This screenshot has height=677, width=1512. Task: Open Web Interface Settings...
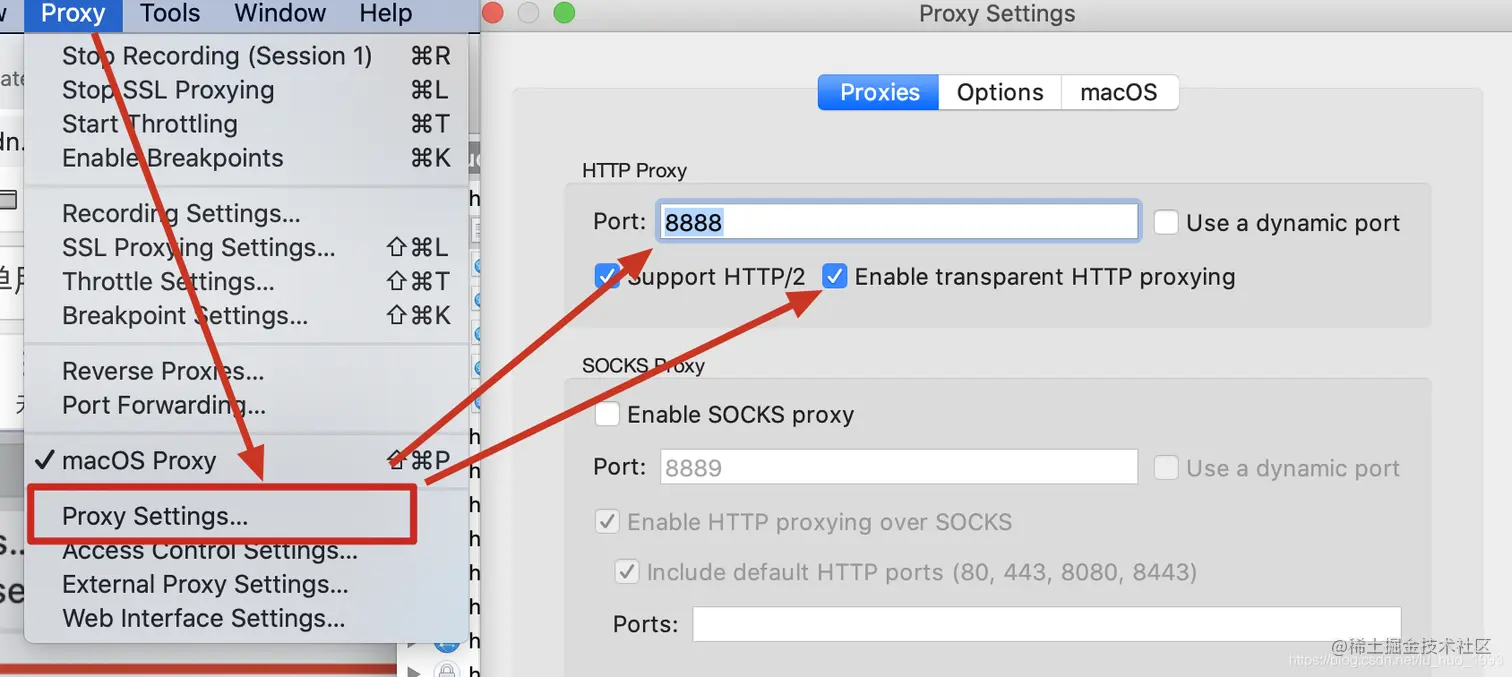(246, 618)
